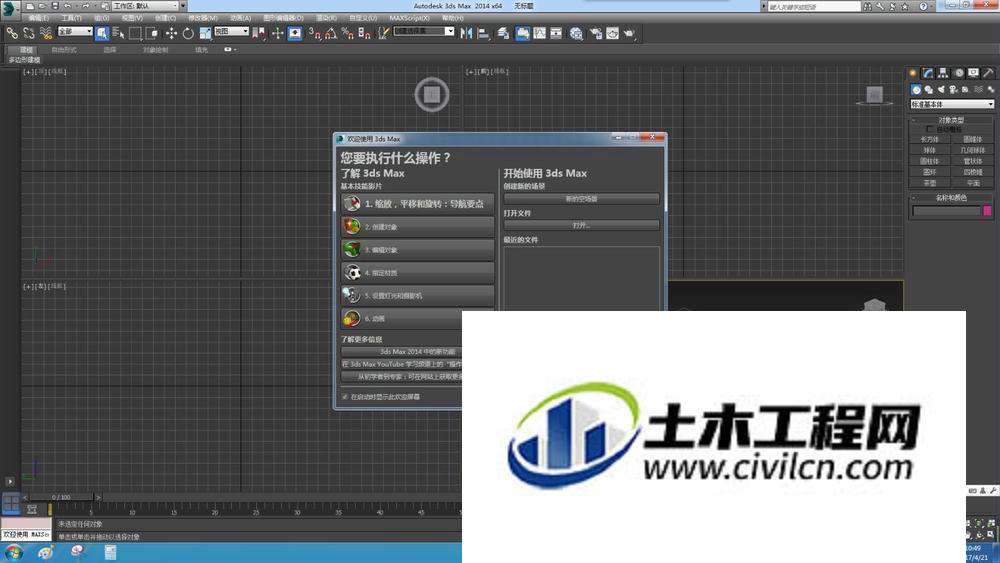Enable the AutoGrid checkbox
Viewport: 1000px width, 563px height.
(930, 129)
